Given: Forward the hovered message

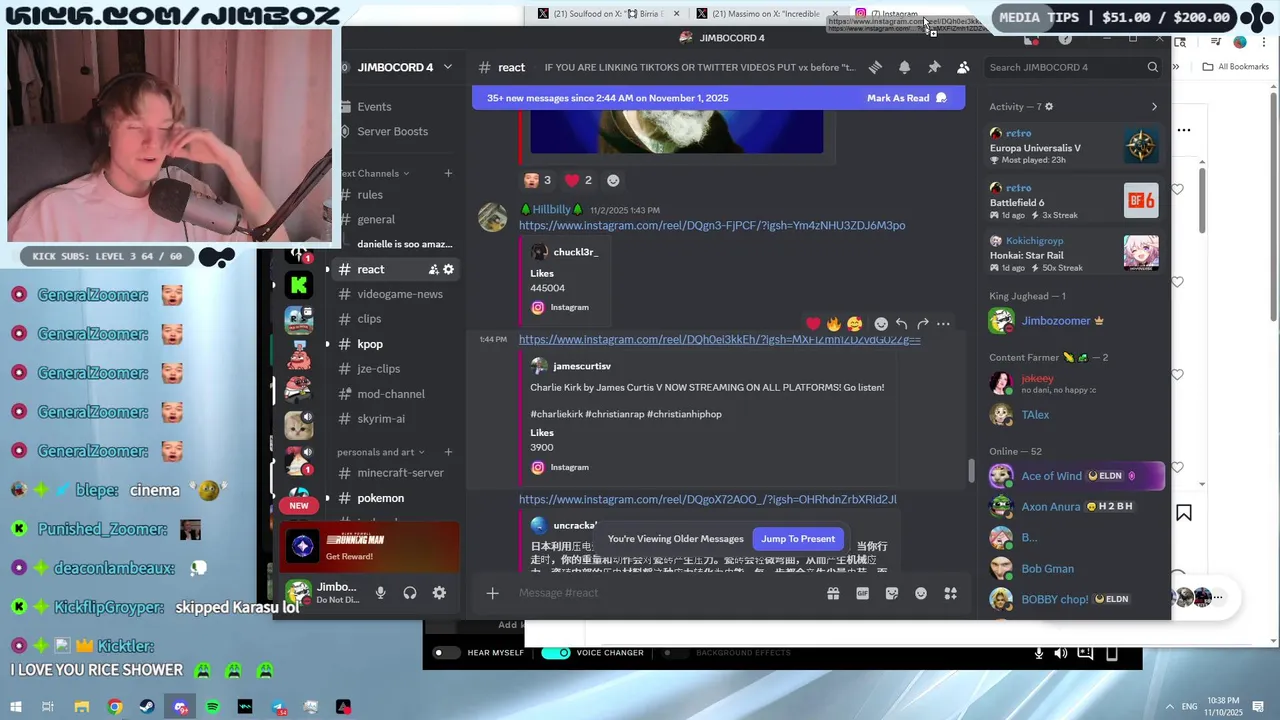Looking at the screenshot, I should click(x=923, y=324).
